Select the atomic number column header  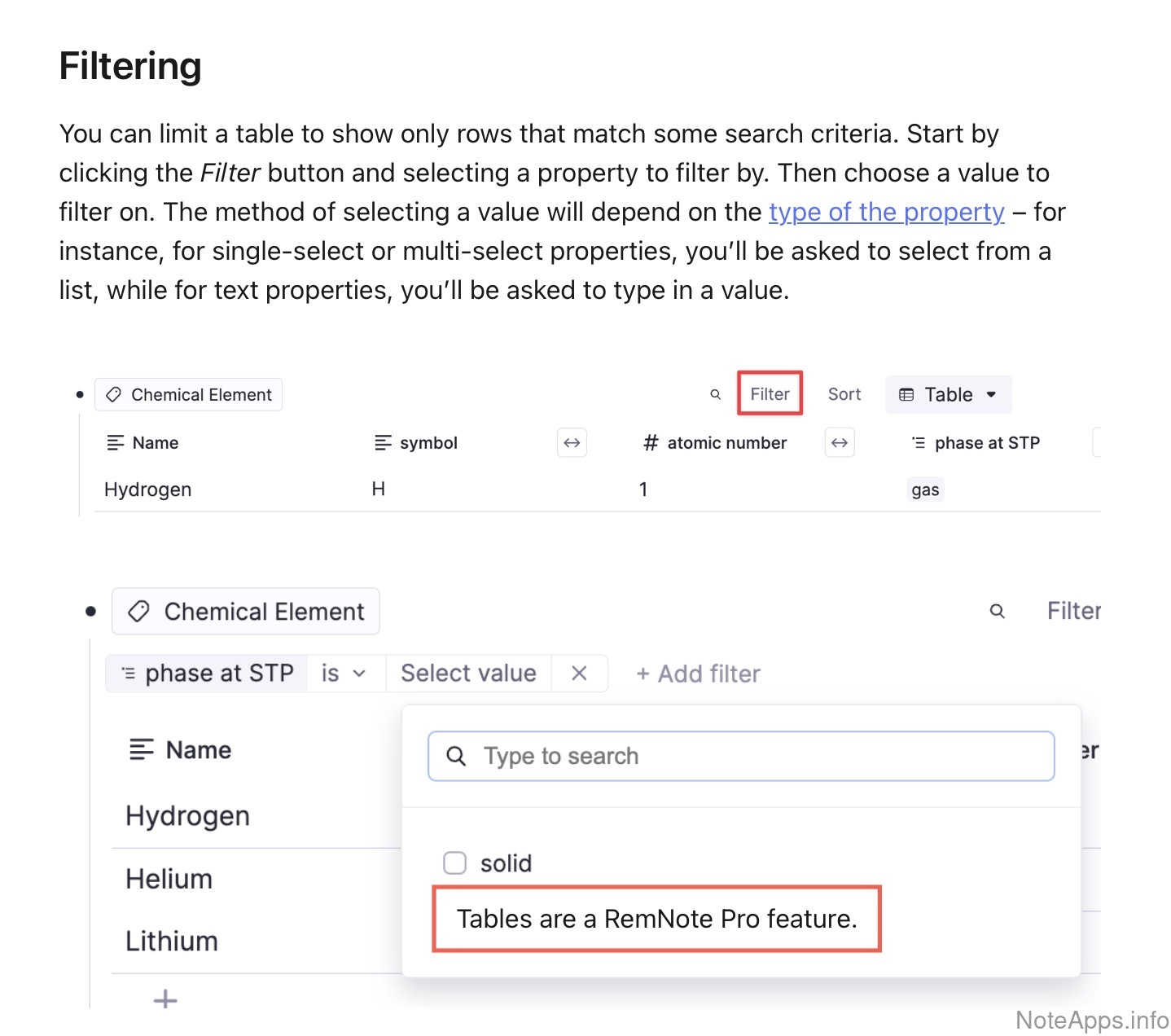coord(715,443)
